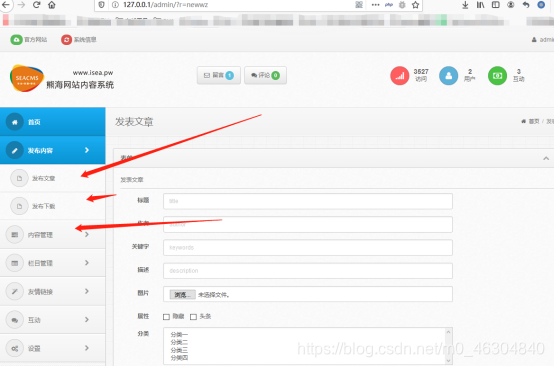
Task: Reload the page with the refresh icon
Action: click(x=36, y=5)
